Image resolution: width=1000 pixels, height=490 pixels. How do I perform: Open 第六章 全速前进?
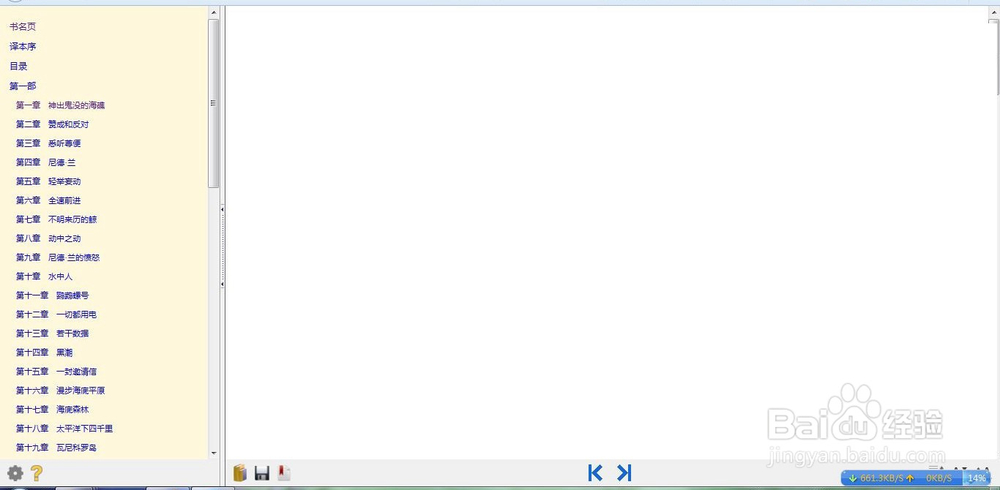[x=48, y=200]
